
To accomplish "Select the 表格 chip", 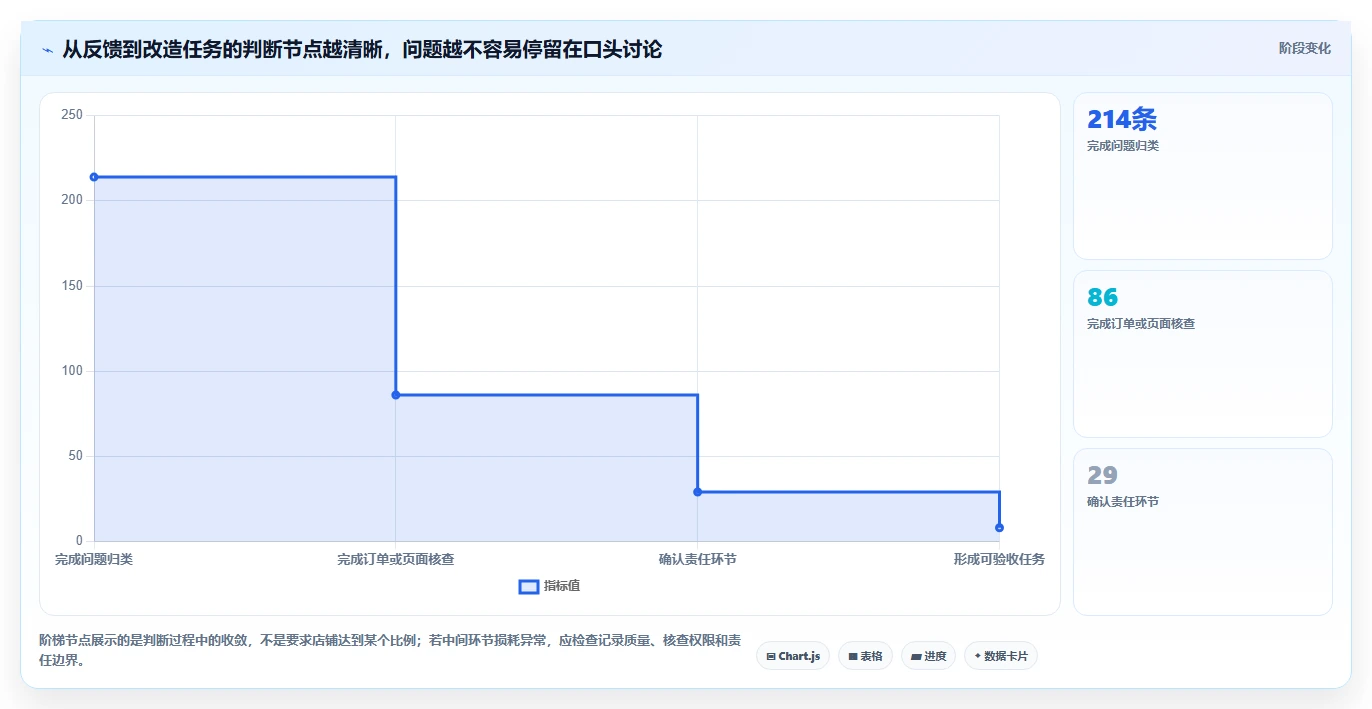I will point(865,656).
